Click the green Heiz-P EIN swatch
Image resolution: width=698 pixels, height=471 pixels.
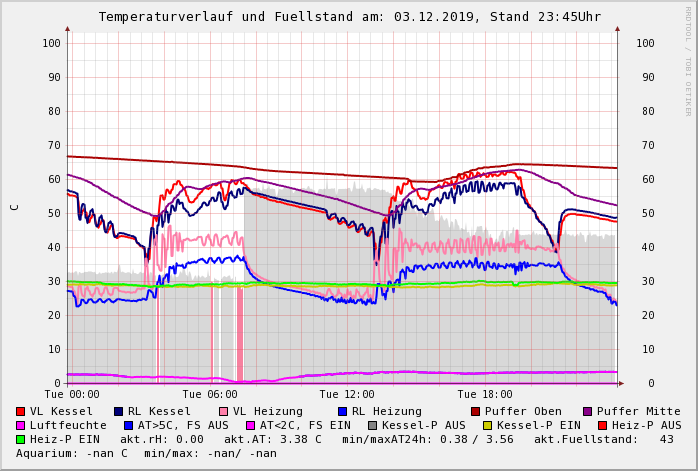click(21, 439)
